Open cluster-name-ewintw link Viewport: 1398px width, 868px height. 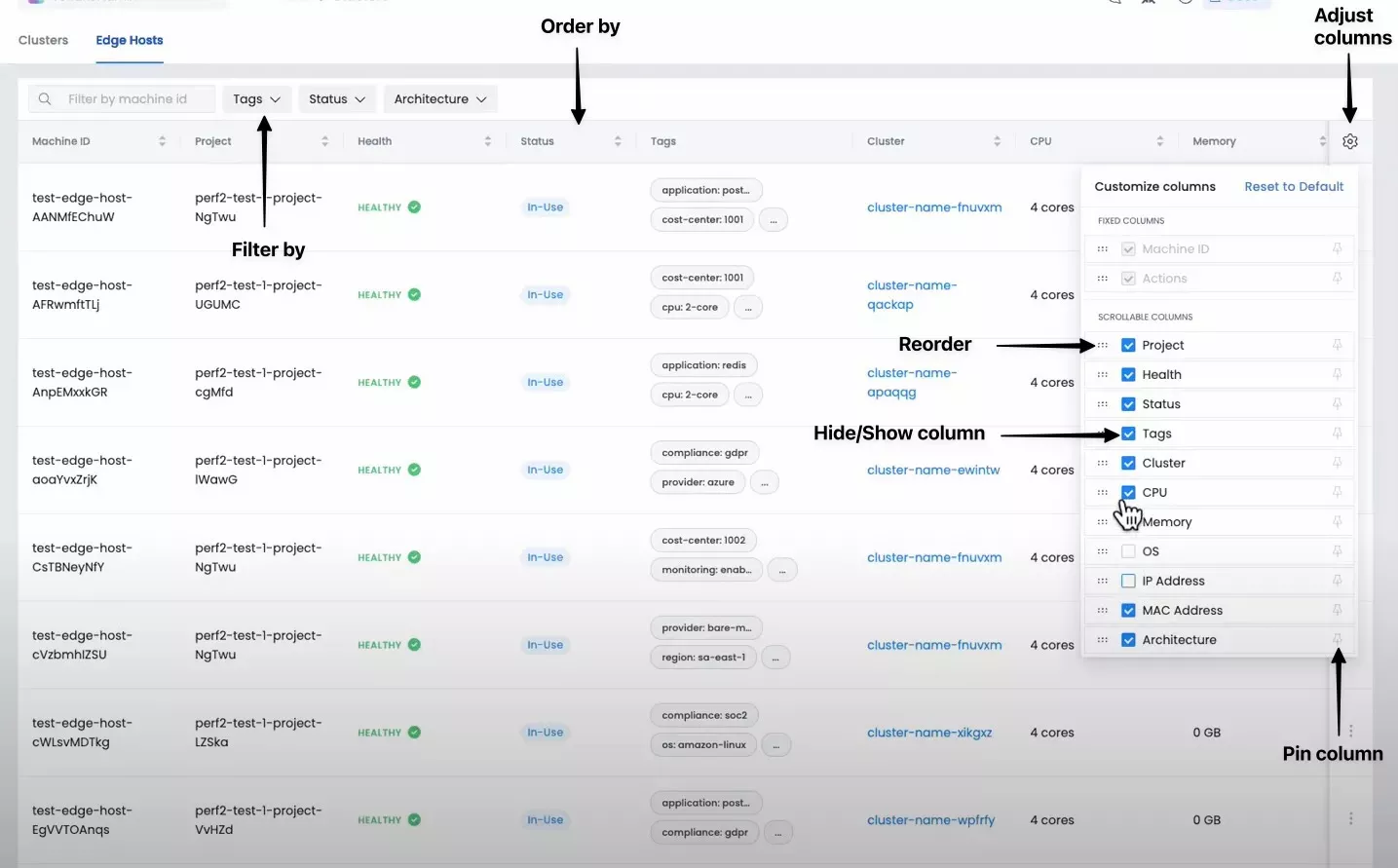point(933,470)
